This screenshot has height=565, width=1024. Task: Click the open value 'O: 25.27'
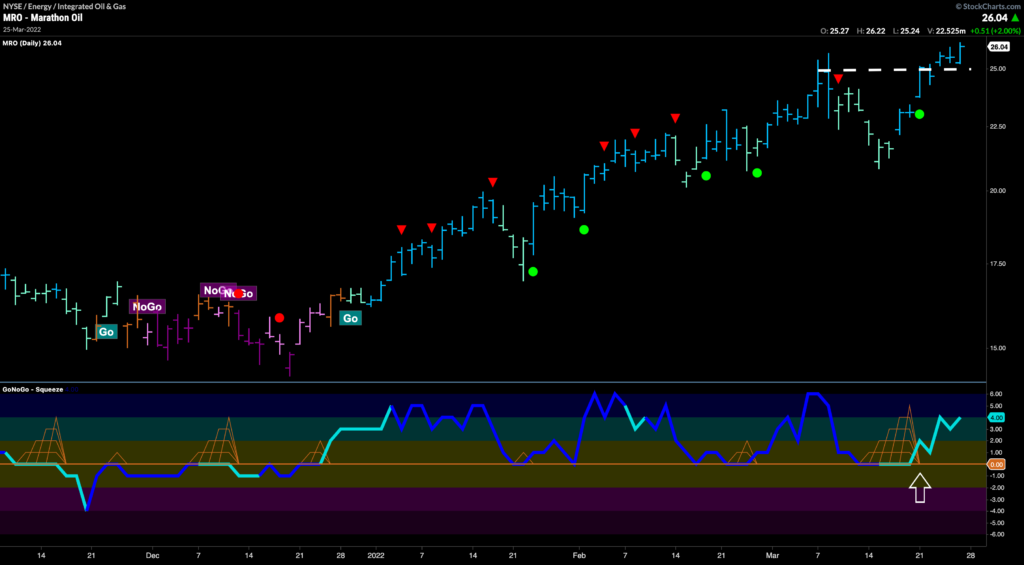click(x=833, y=31)
